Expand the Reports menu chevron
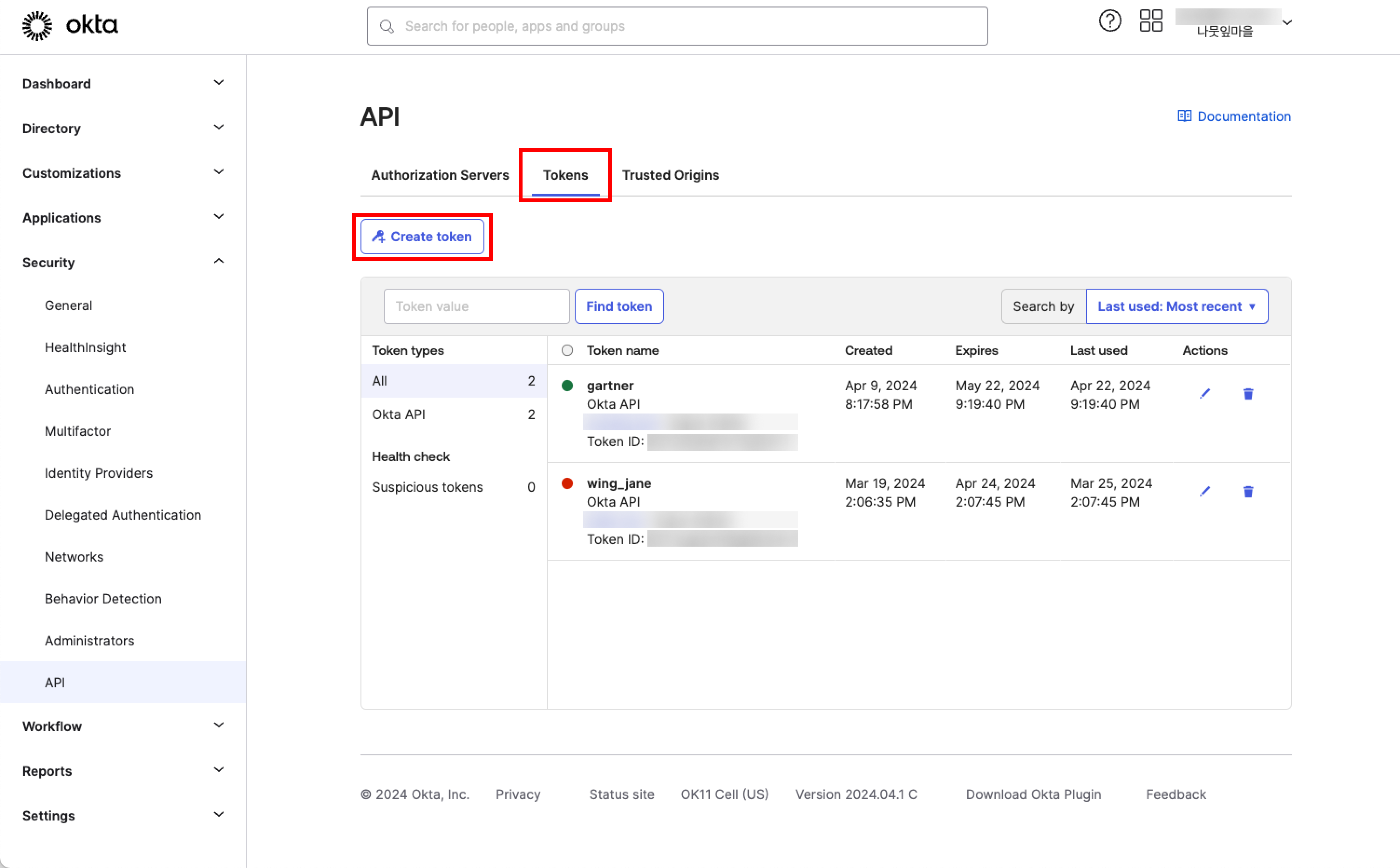1400x868 pixels. point(219,770)
